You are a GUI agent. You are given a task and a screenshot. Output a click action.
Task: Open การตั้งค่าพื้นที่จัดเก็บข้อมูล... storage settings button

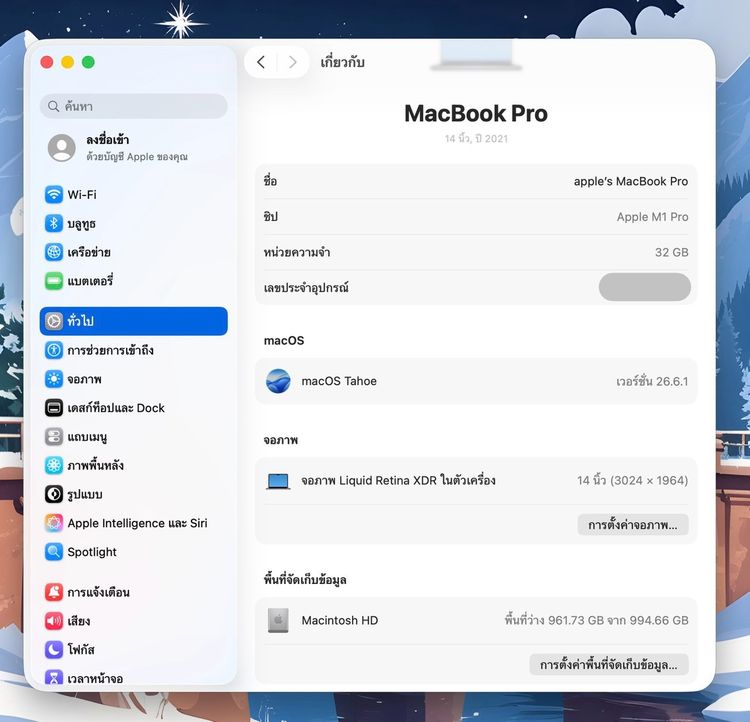[609, 665]
